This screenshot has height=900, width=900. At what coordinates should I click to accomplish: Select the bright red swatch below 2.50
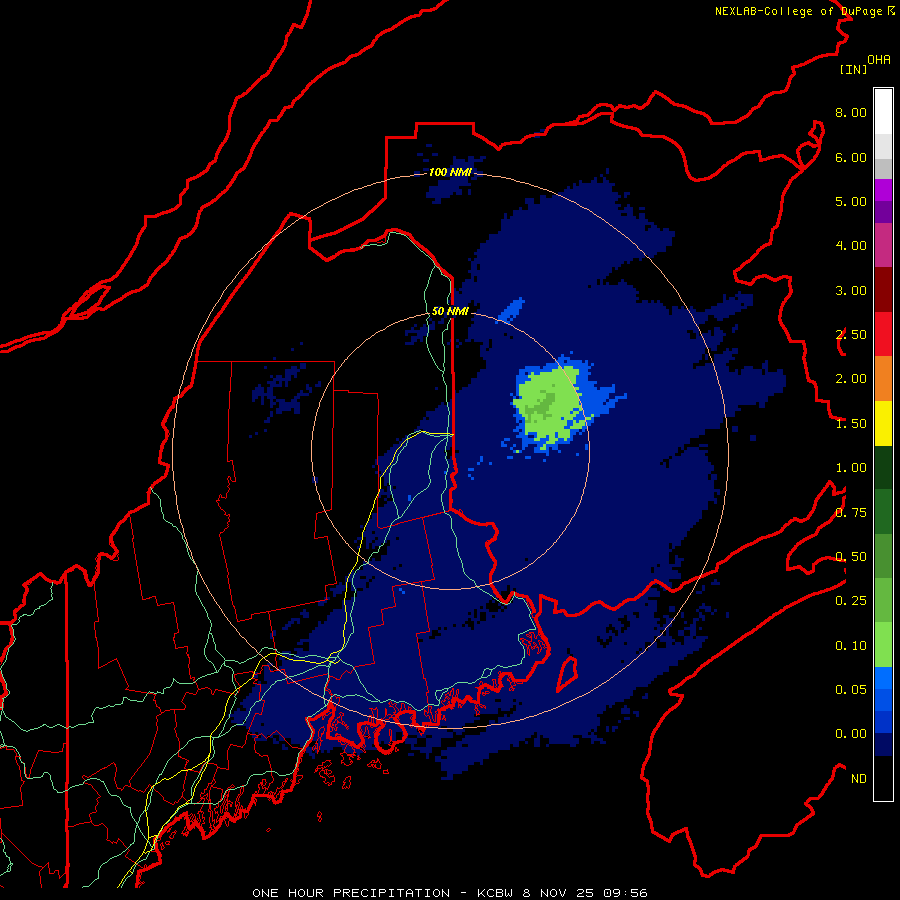click(x=883, y=334)
